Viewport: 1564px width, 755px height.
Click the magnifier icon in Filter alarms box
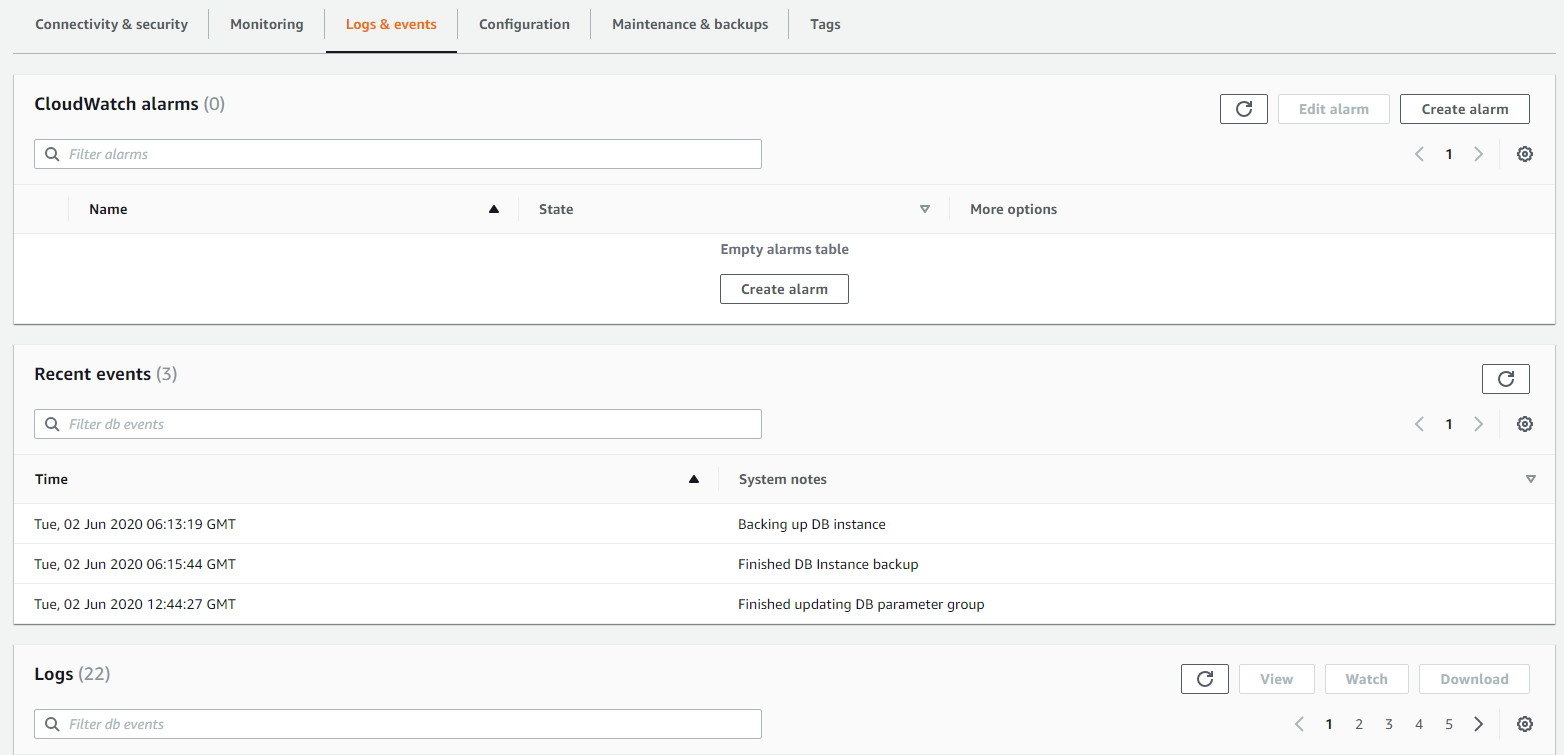coord(52,153)
